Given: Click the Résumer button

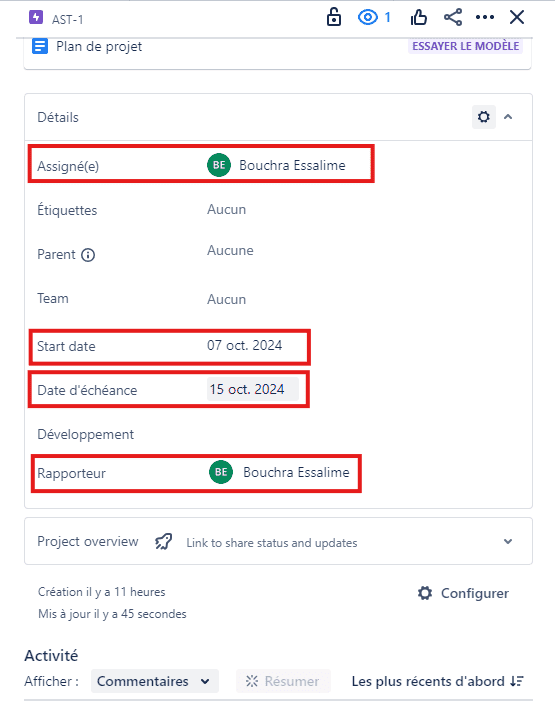Looking at the screenshot, I should (283, 681).
